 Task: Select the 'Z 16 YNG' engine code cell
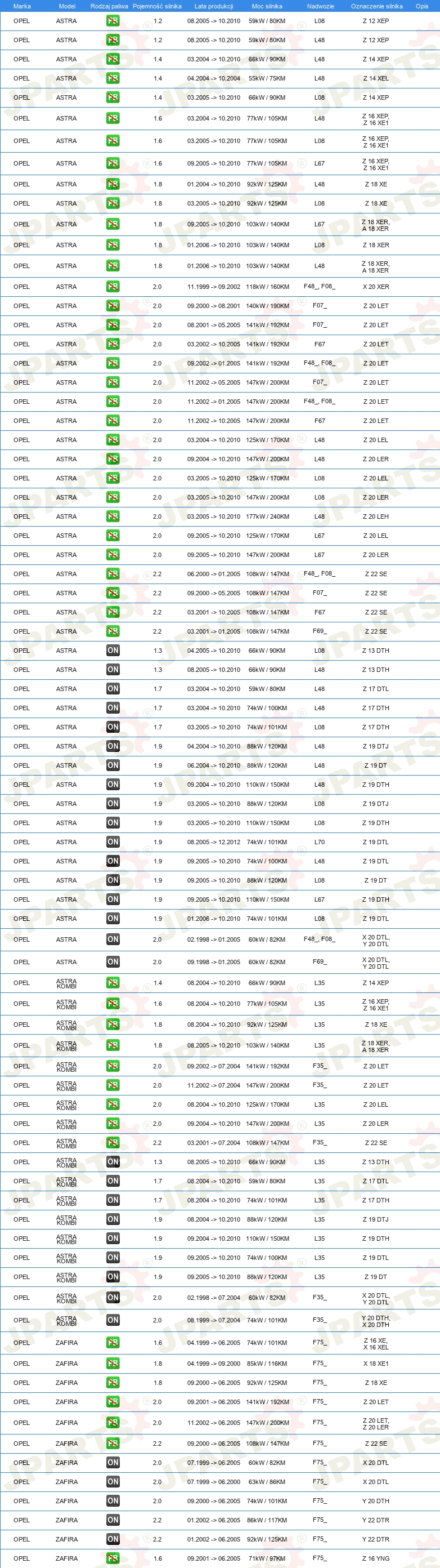point(376,1558)
